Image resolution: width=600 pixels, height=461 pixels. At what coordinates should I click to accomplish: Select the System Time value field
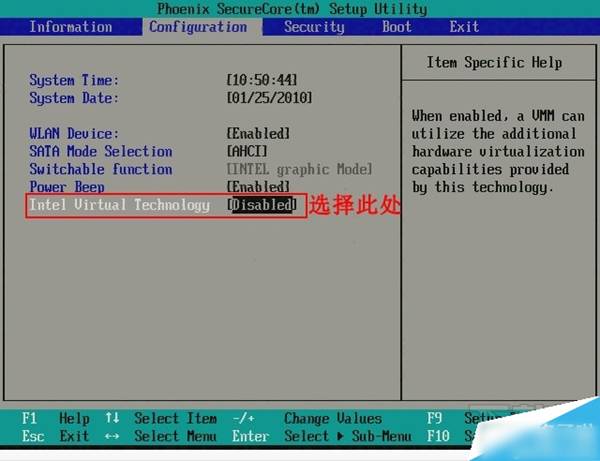coord(260,80)
